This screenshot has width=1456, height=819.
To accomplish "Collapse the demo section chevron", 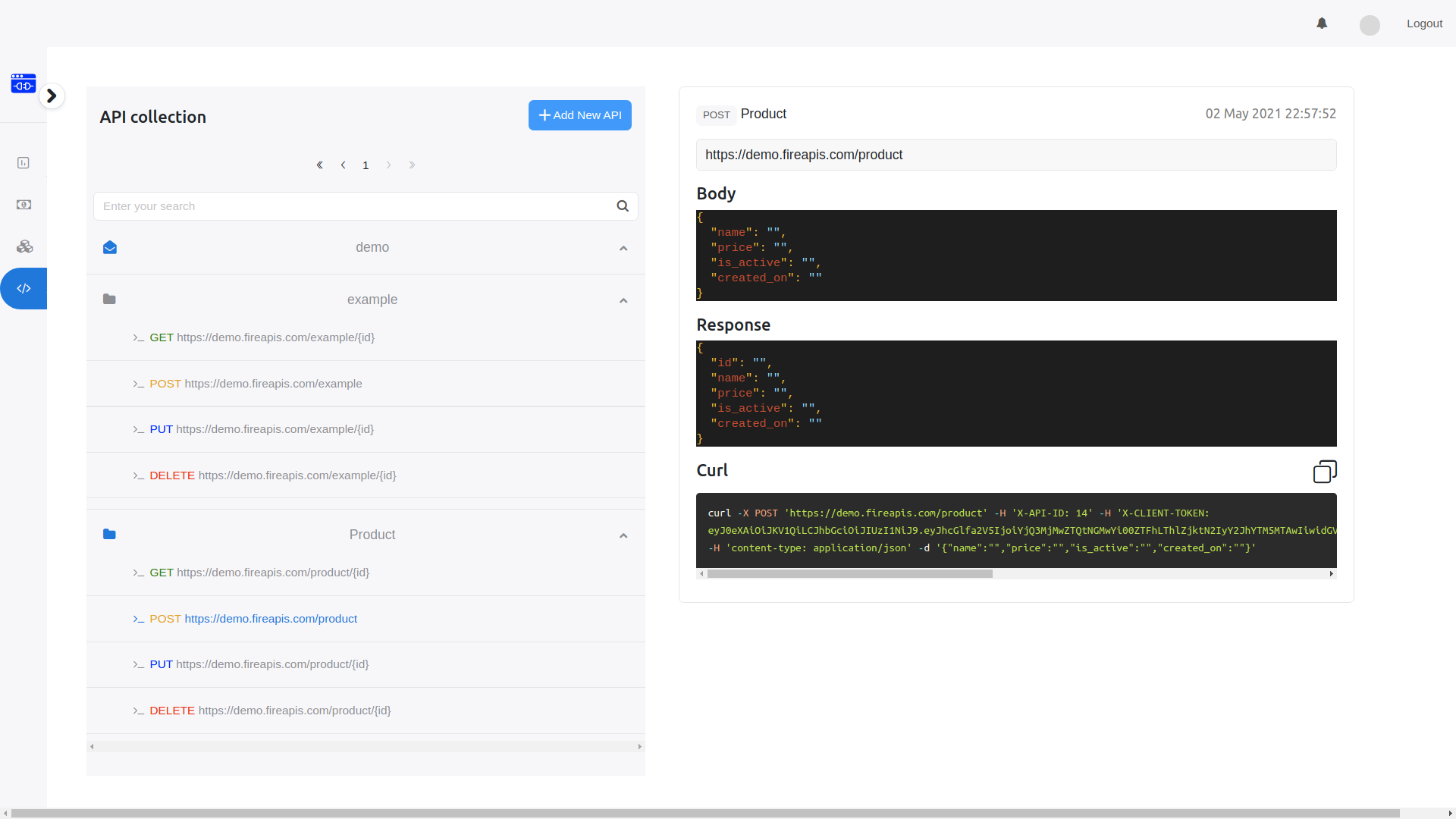I will 623,248.
